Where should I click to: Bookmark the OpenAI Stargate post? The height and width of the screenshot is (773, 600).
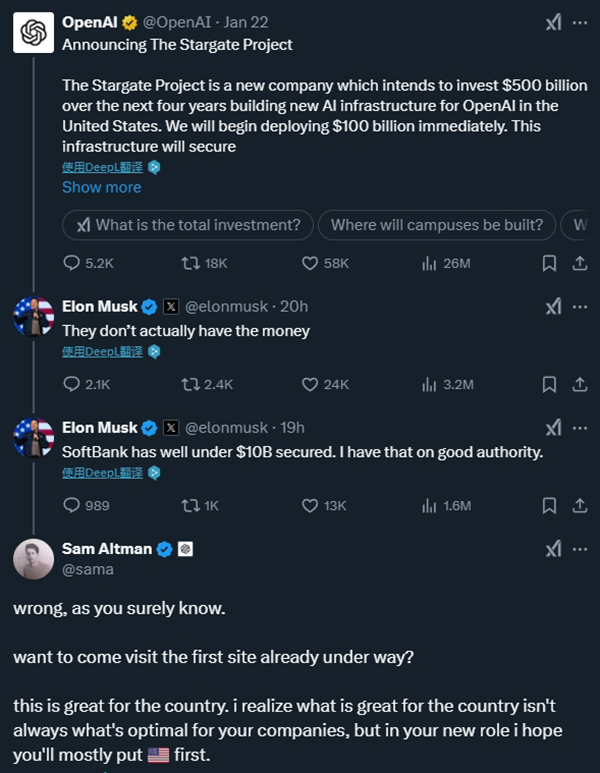[549, 263]
